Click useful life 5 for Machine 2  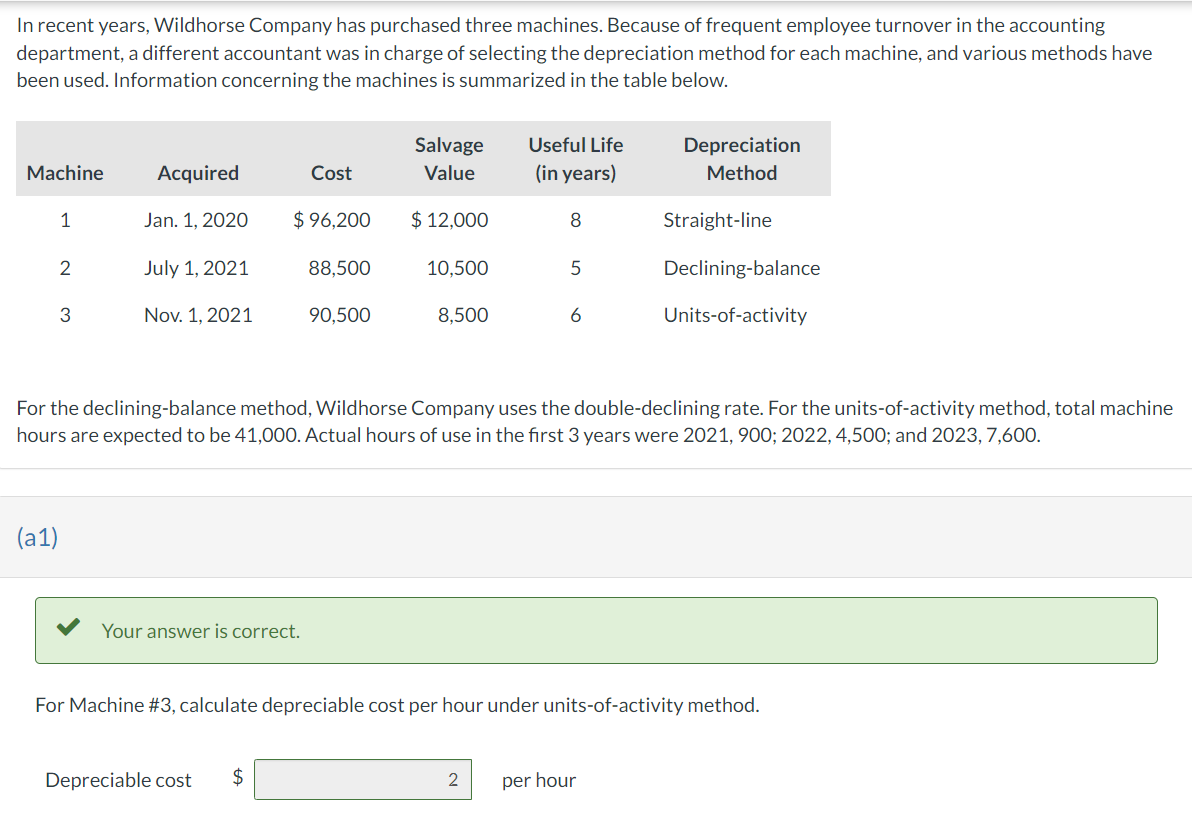click(575, 268)
